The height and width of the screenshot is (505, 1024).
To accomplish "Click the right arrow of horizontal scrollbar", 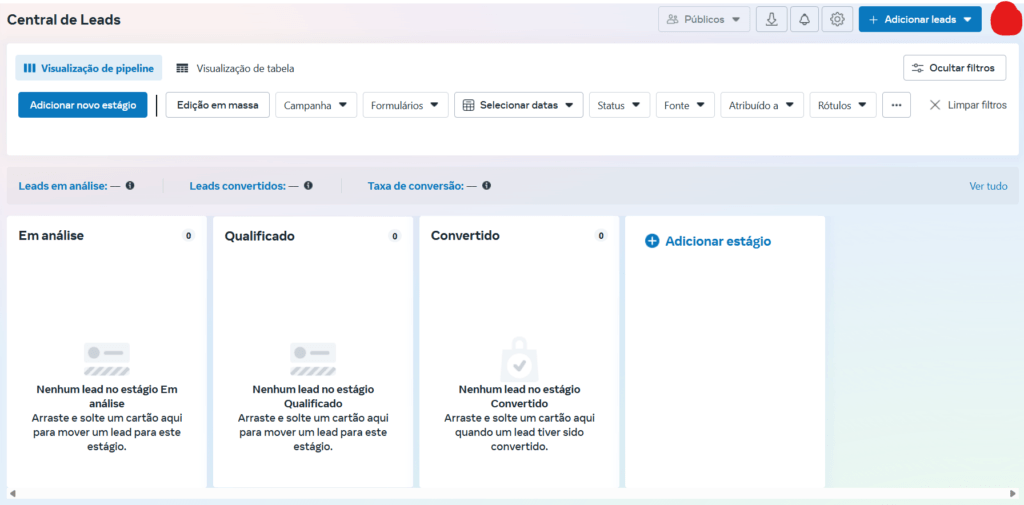I will click(1012, 493).
